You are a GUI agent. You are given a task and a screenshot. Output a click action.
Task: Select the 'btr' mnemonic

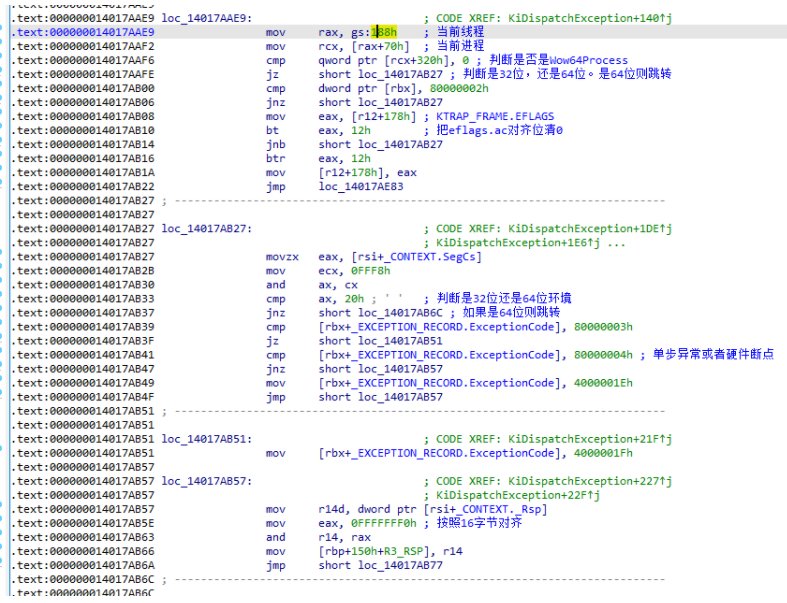tap(276, 159)
